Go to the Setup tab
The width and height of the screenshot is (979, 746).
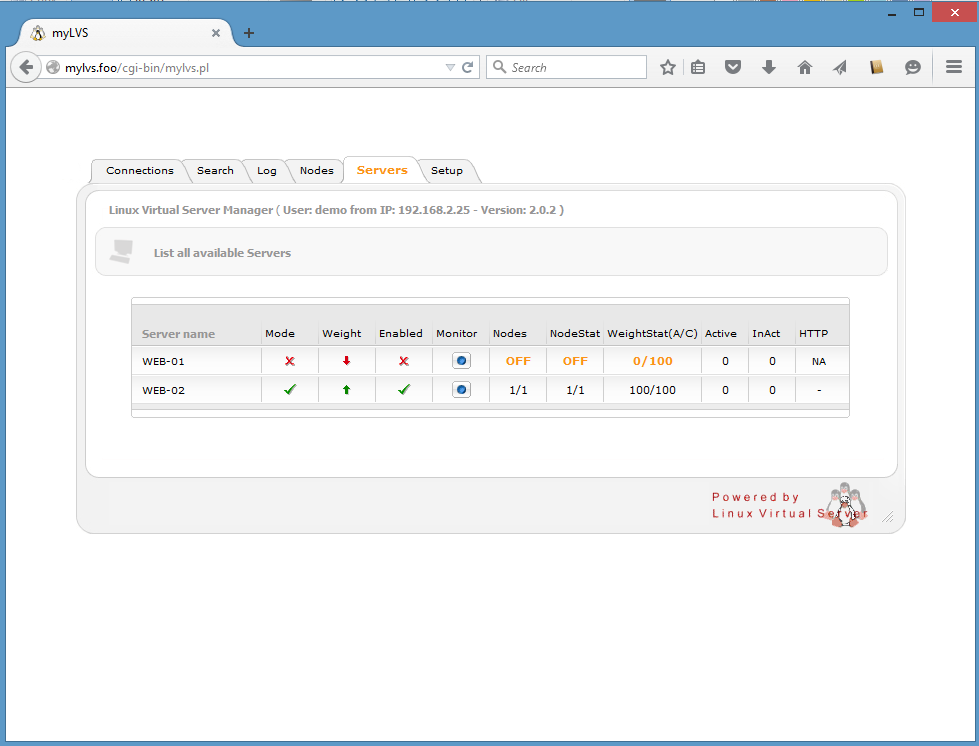[446, 171]
